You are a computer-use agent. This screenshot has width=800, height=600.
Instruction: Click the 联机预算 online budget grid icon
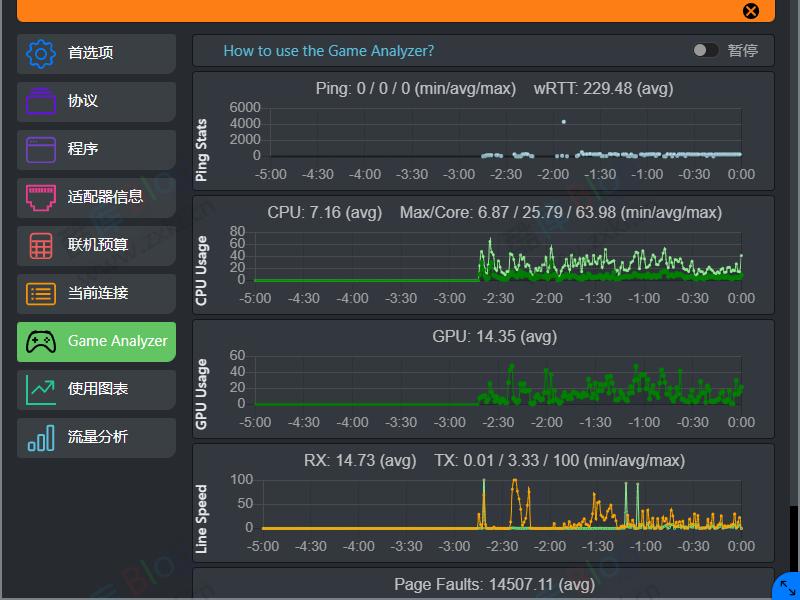tap(38, 245)
